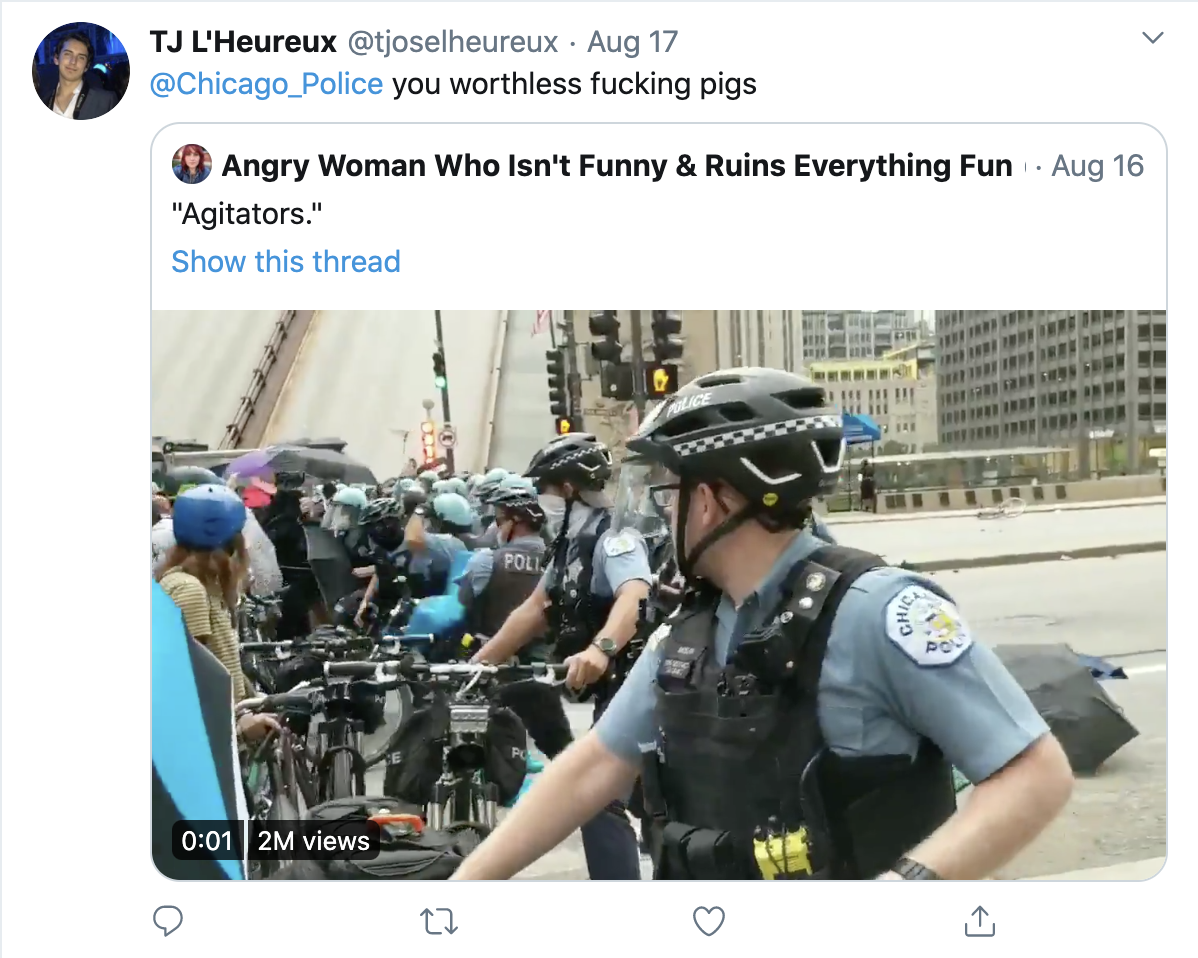Screen dimensions: 1198x958
Task: Open the share tweet icon
Action: (979, 921)
